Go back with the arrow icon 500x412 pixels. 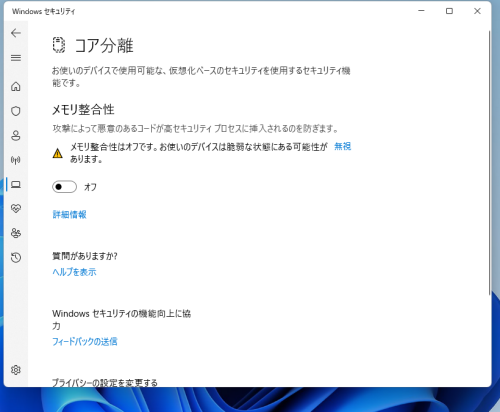[x=16, y=33]
